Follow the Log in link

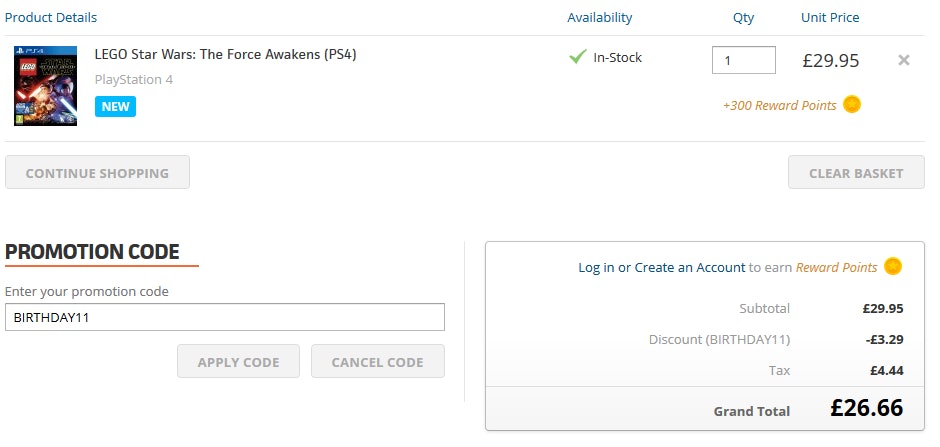coord(596,267)
